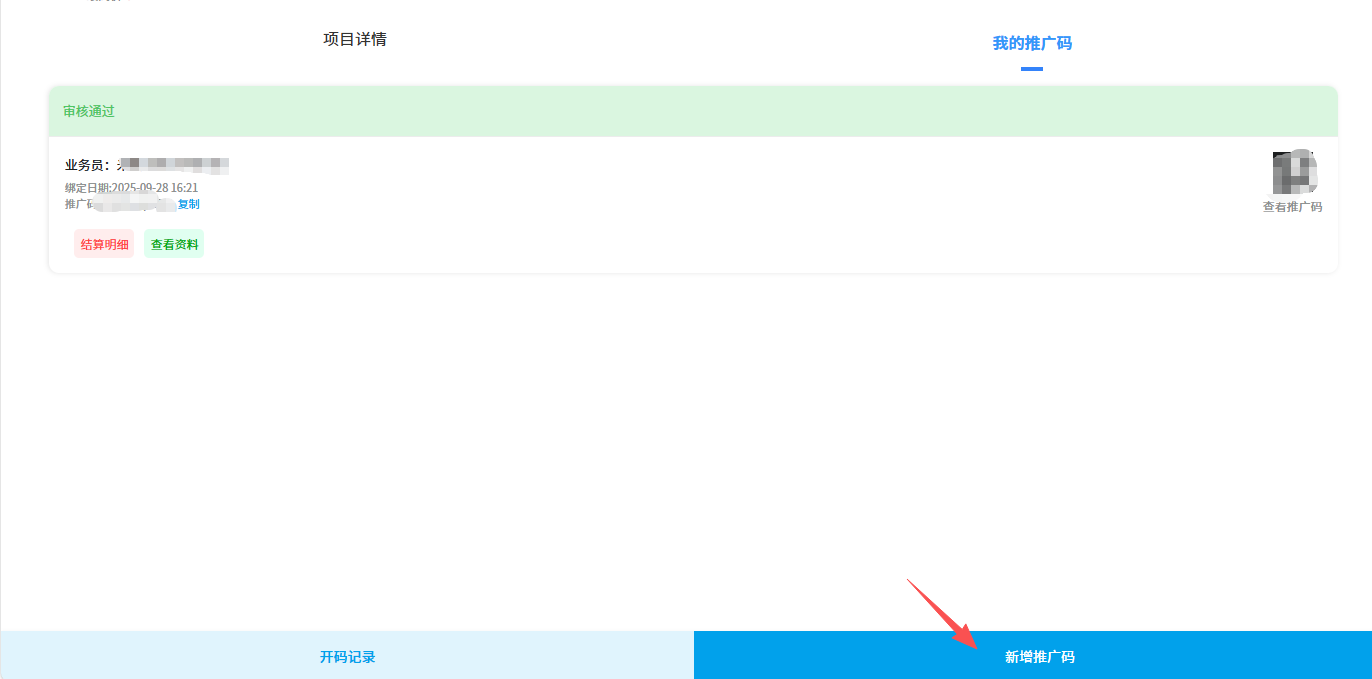Click the 业务员 label

click(x=87, y=165)
